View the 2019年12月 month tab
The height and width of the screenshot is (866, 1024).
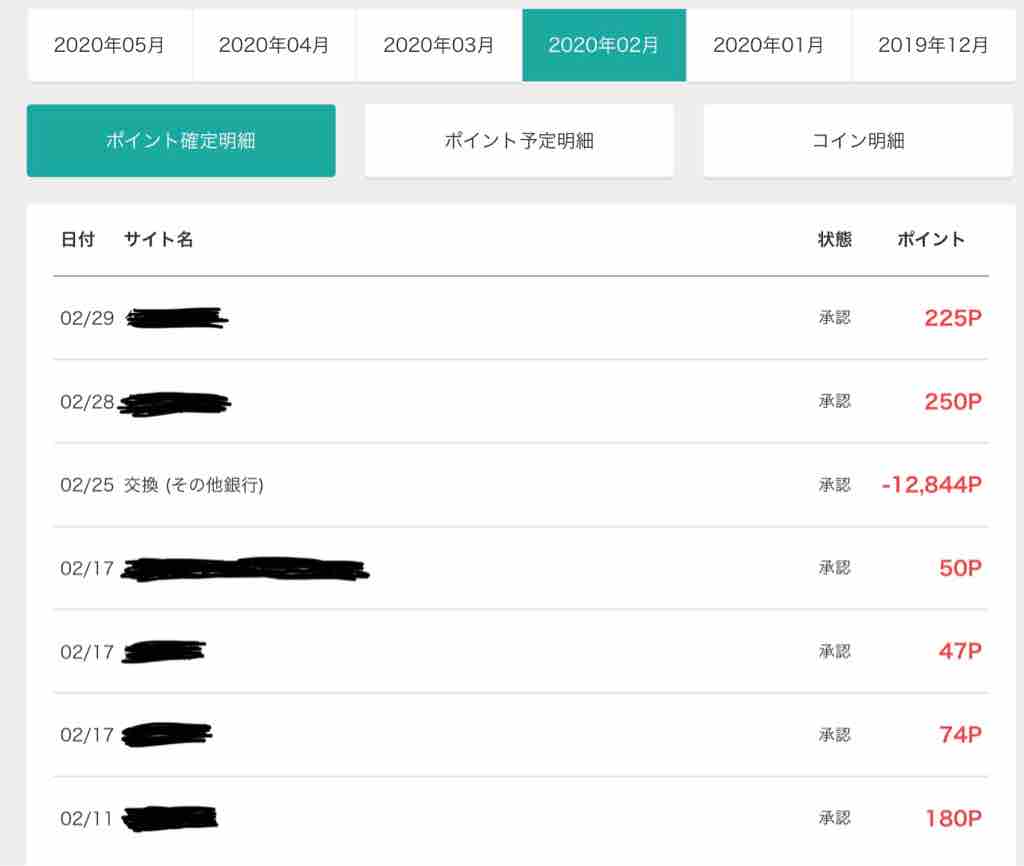tap(934, 45)
